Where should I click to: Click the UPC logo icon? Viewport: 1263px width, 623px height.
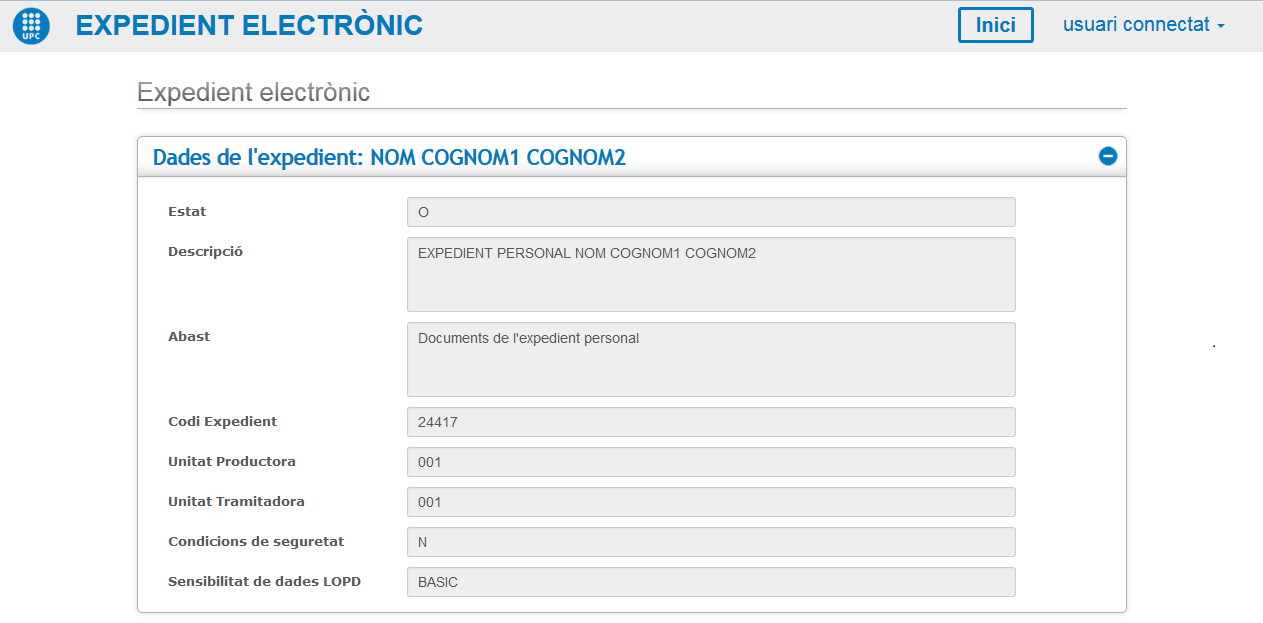click(31, 26)
